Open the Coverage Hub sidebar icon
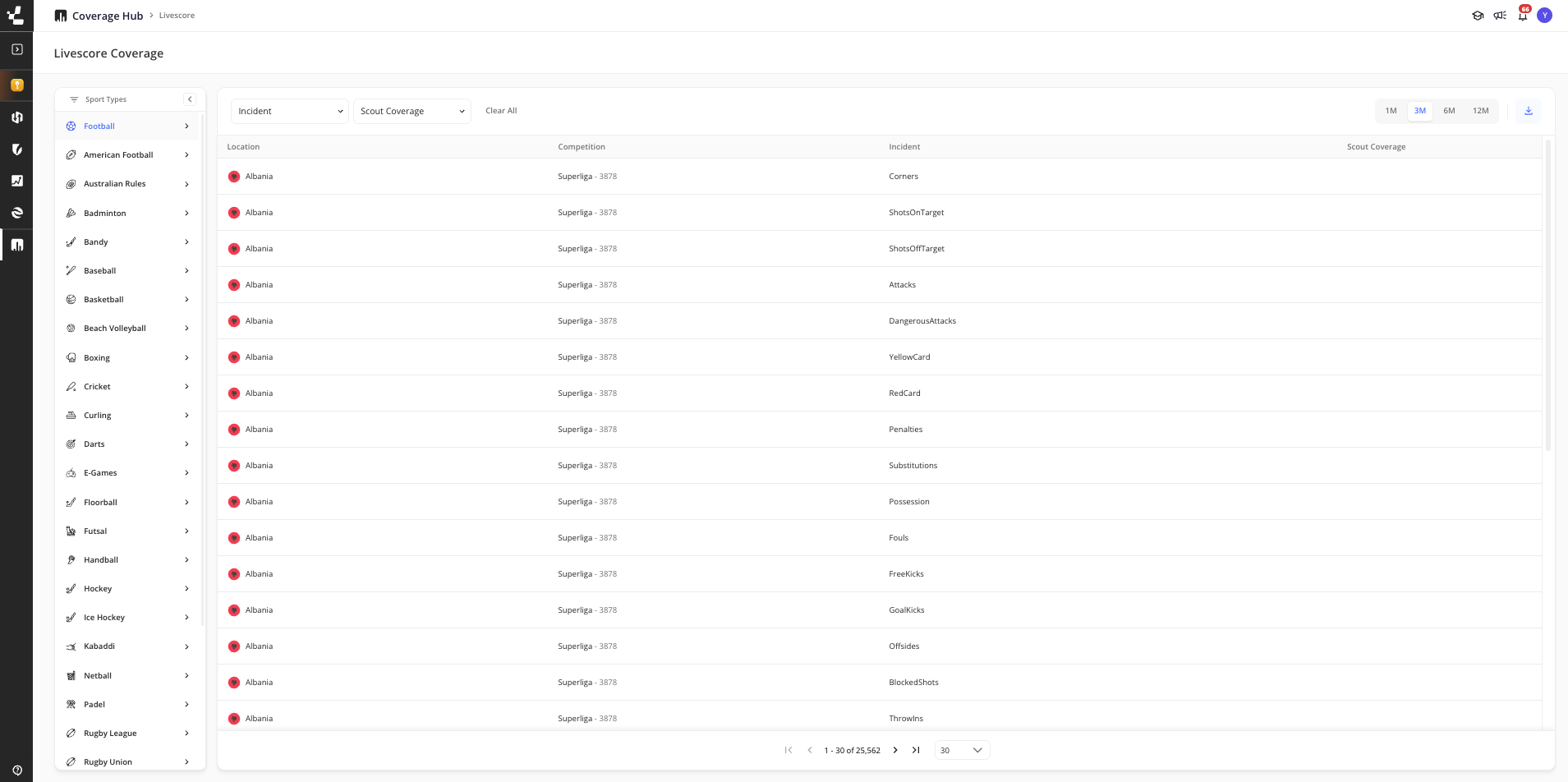 [x=16, y=245]
